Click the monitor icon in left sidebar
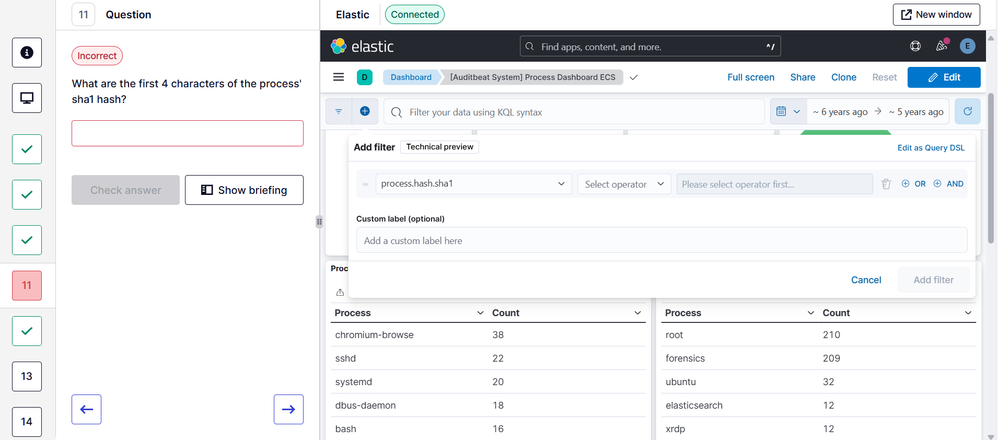The height and width of the screenshot is (440, 998). coord(26,98)
